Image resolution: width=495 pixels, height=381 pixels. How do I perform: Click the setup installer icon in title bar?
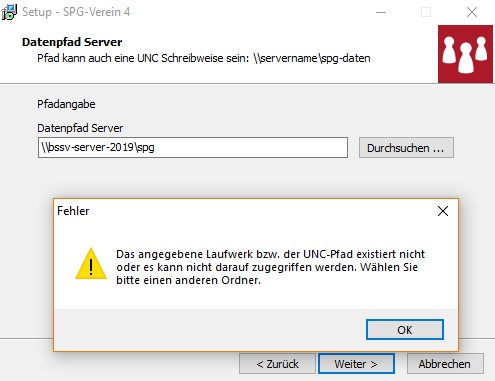[x=9, y=12]
